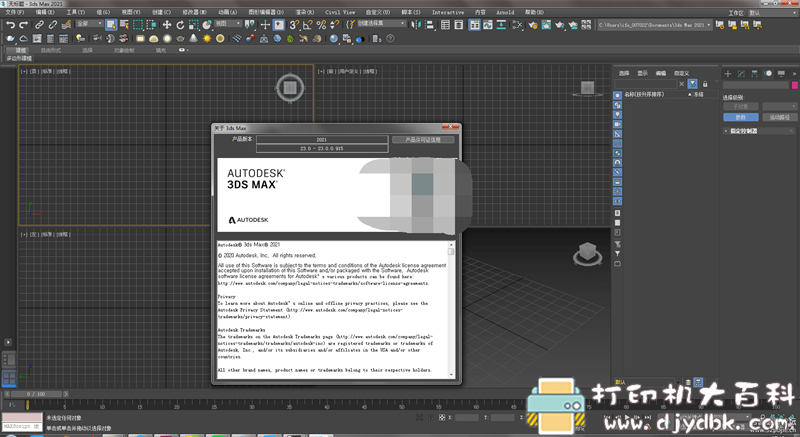The height and width of the screenshot is (437, 800).
Task: Click the perspective viewport ViewCube
Action: coord(587,253)
